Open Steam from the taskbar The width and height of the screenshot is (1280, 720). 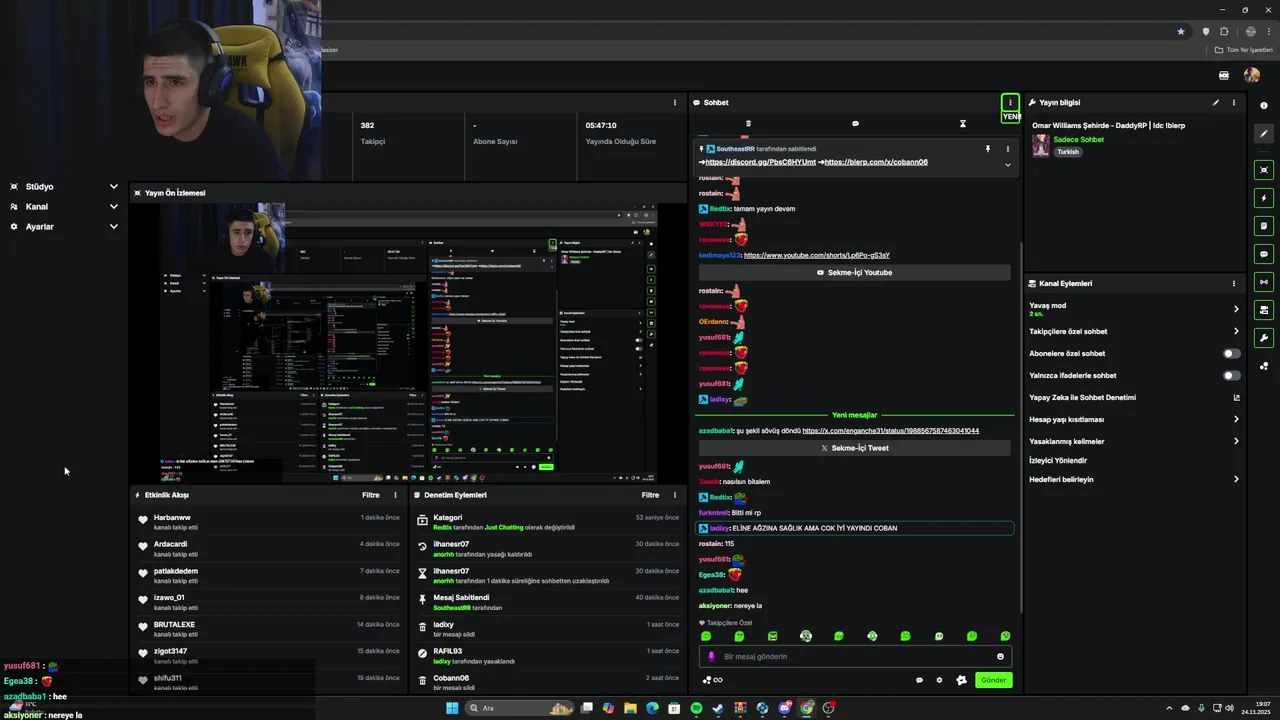coord(718,708)
